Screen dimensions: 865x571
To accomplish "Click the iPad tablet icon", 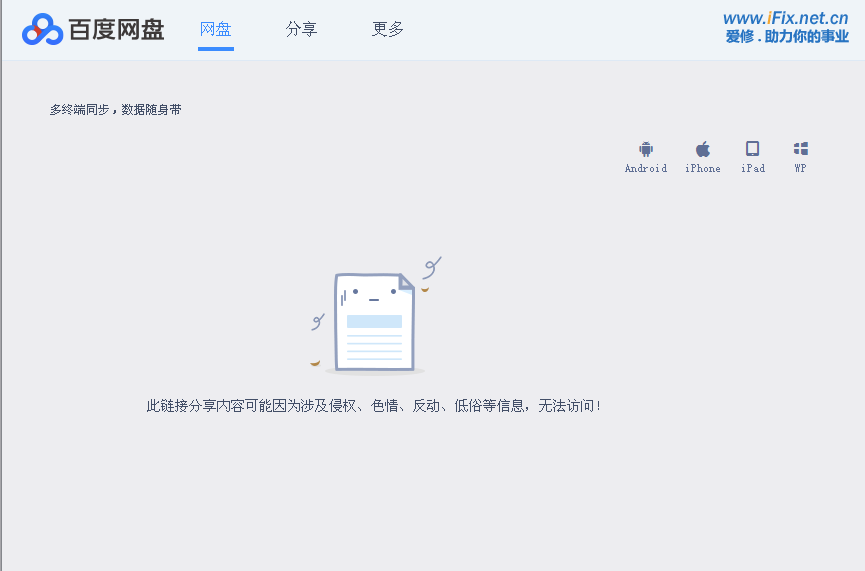I will (x=753, y=149).
